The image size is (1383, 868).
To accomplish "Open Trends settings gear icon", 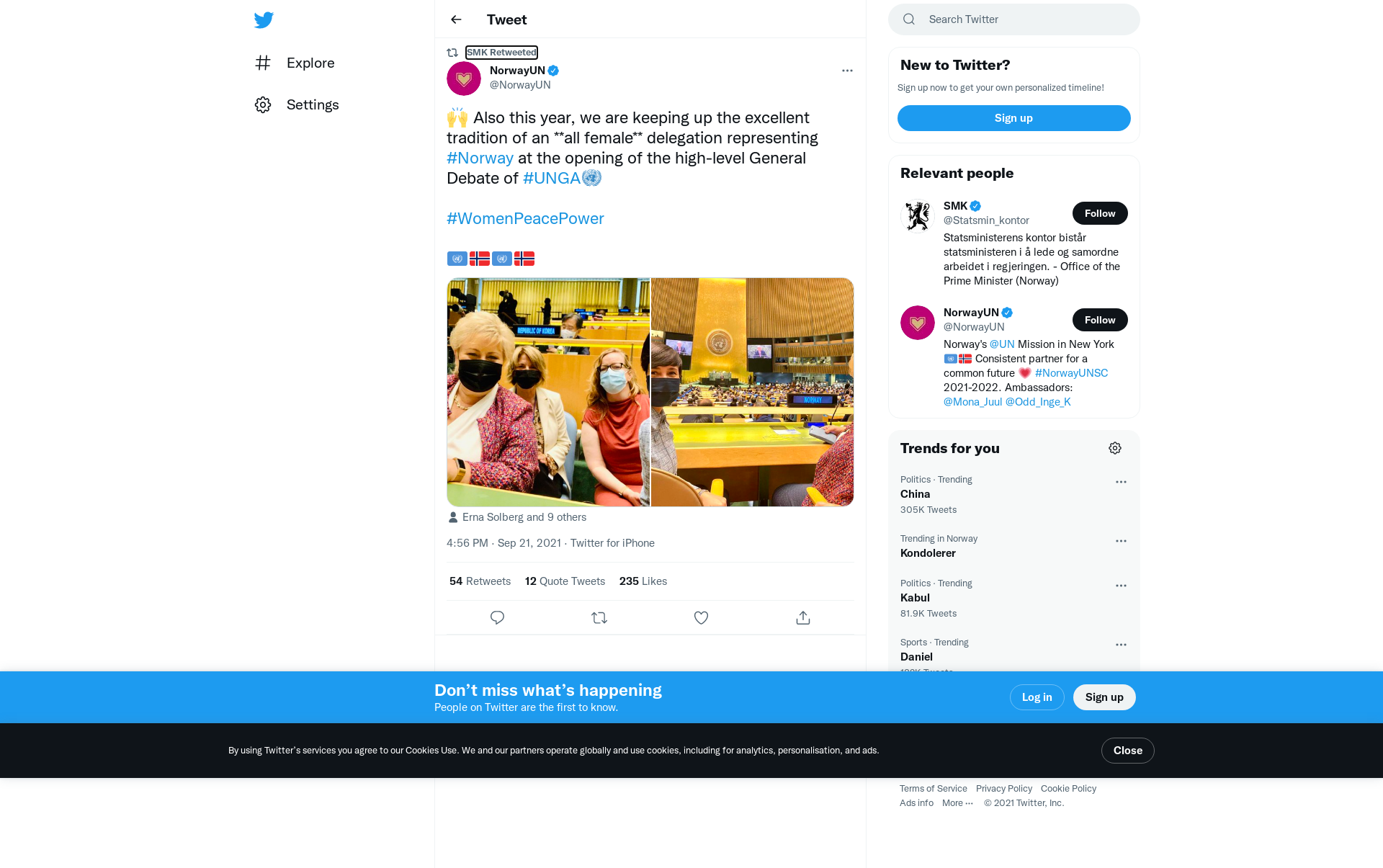I will pos(1115,448).
